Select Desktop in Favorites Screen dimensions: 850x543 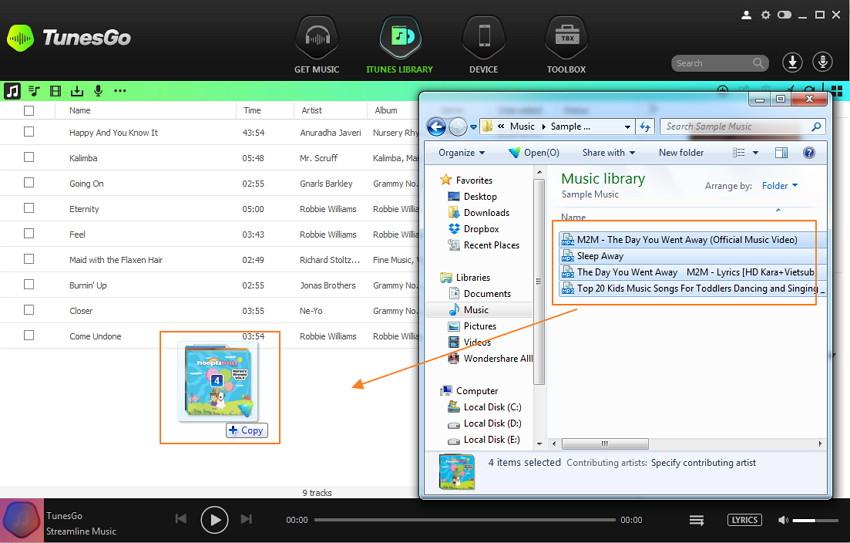coord(472,197)
